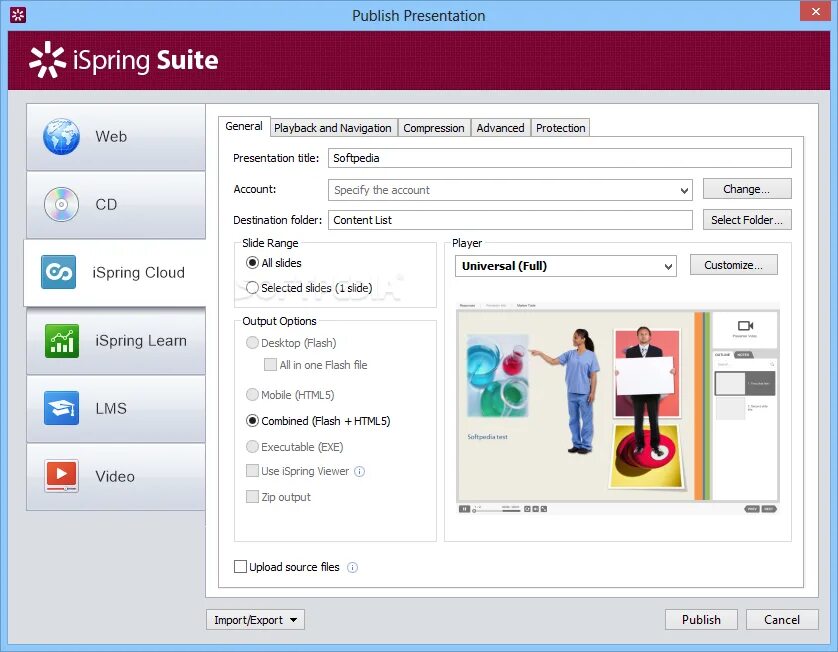Click info icon next to Use iSpring Viewer

(x=360, y=471)
